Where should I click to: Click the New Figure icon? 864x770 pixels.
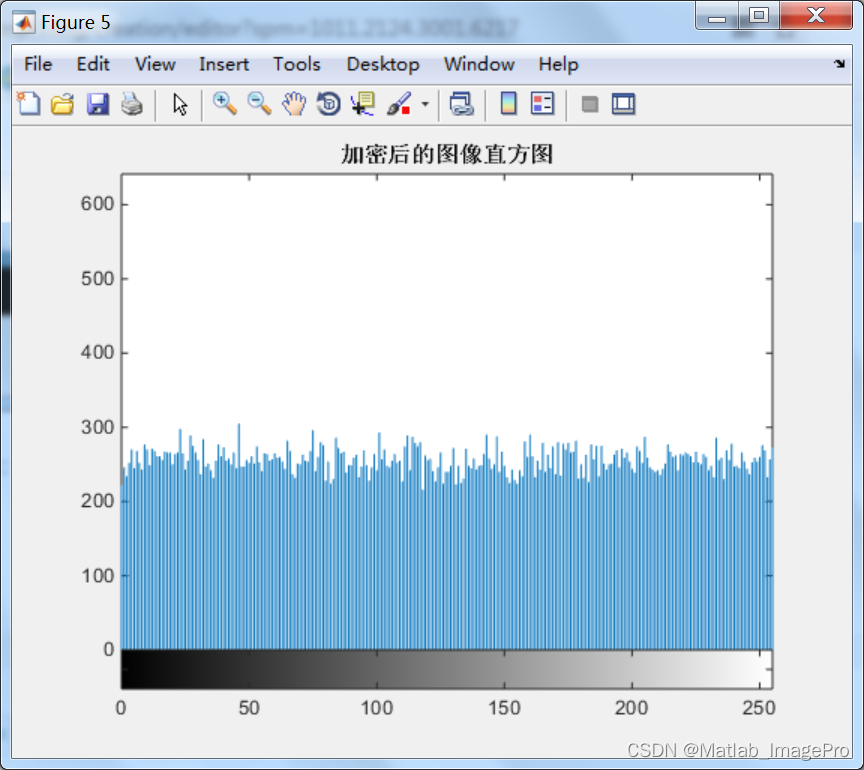click(29, 104)
